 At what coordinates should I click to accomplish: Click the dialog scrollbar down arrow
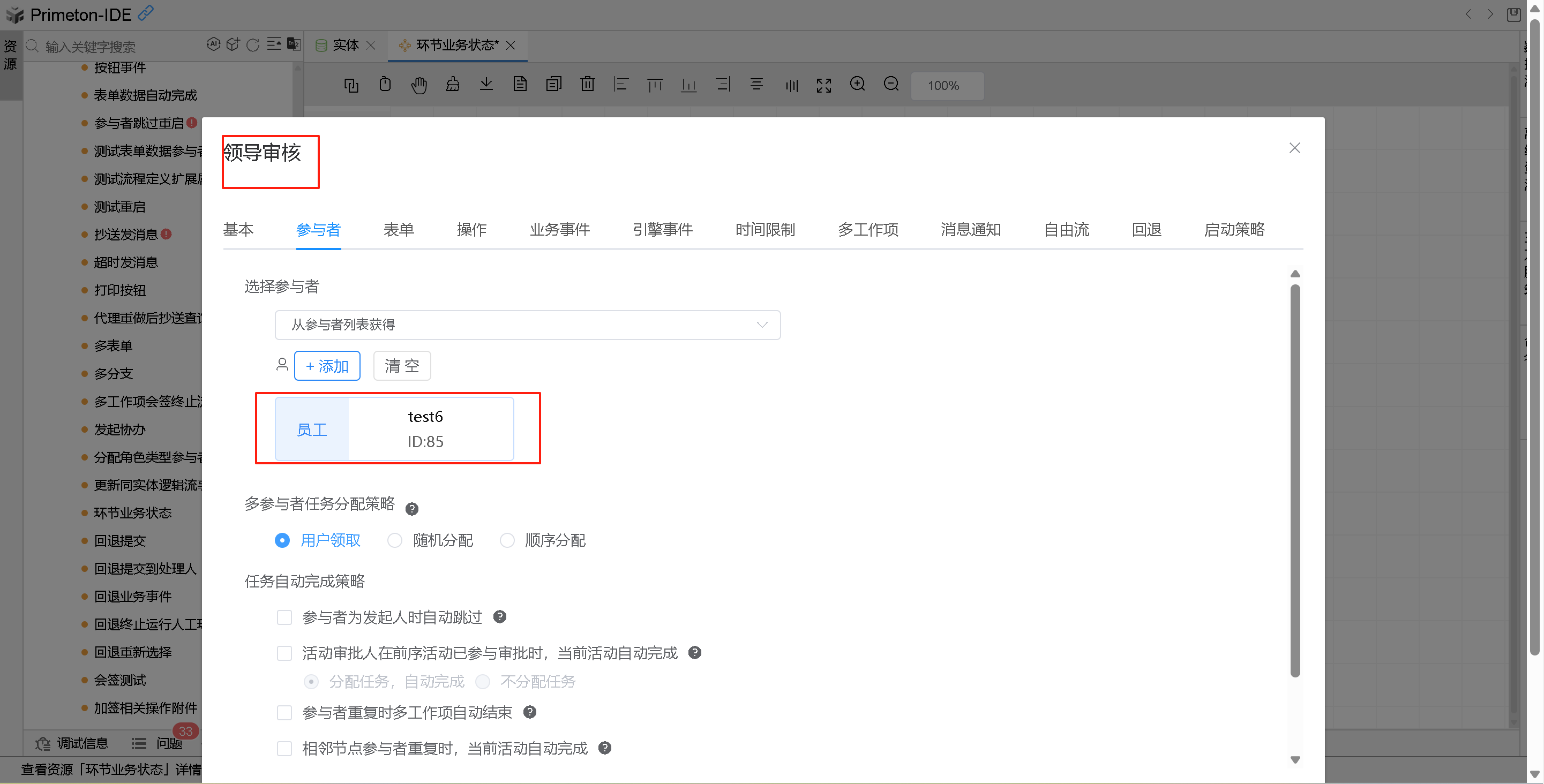coord(1295,759)
